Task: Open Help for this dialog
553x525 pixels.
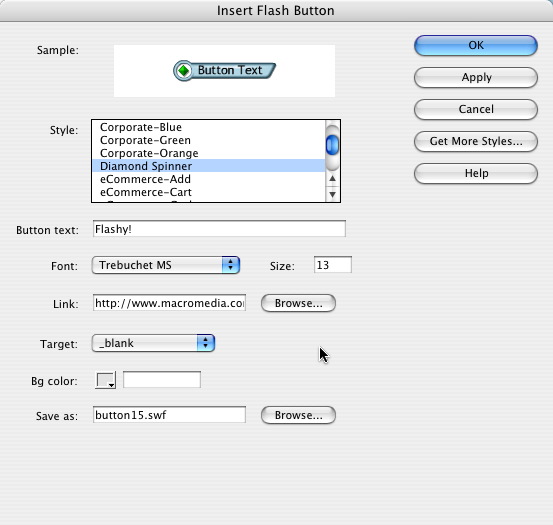Action: 476,173
